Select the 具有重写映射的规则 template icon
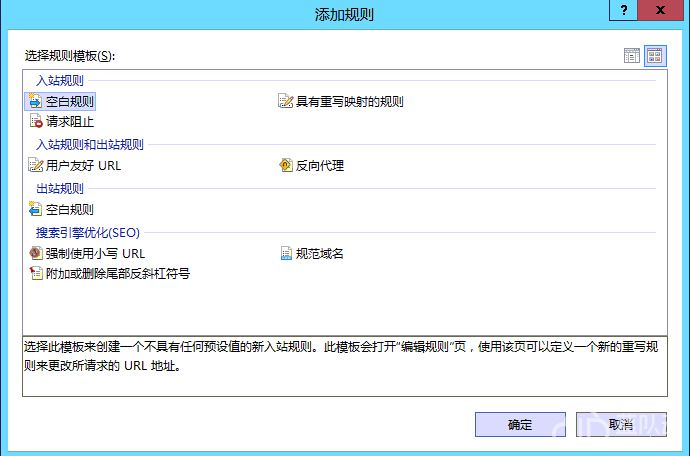 [286, 101]
